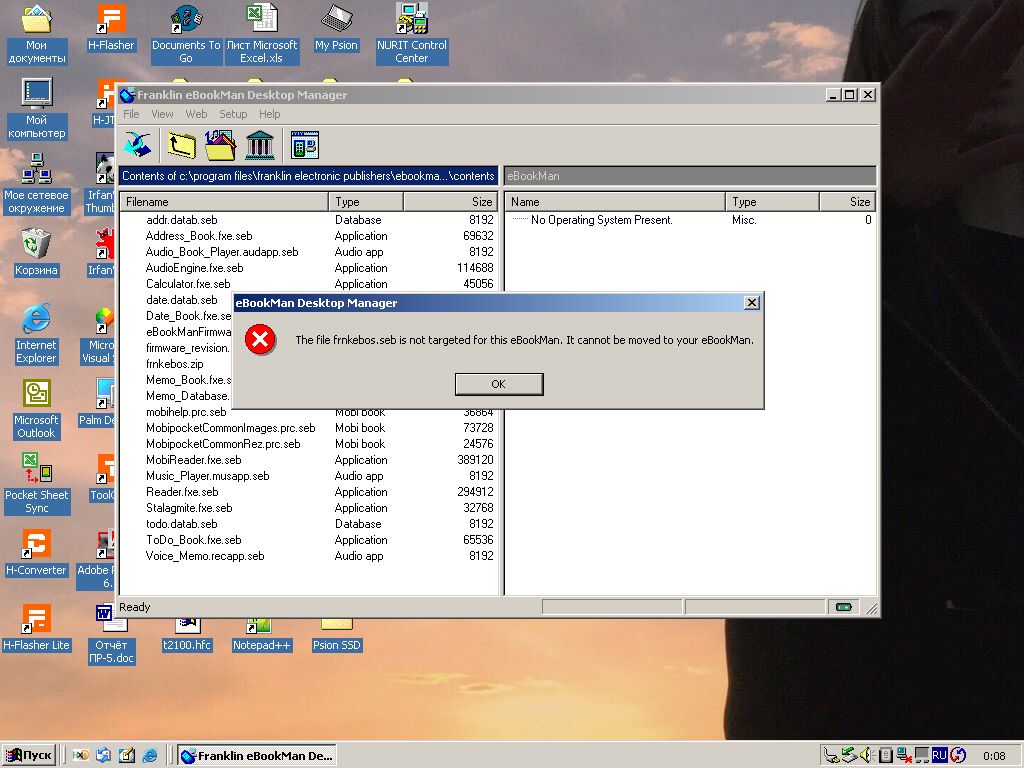1024x768 pixels.
Task: Click the green connection status icon
Action: tap(844, 607)
